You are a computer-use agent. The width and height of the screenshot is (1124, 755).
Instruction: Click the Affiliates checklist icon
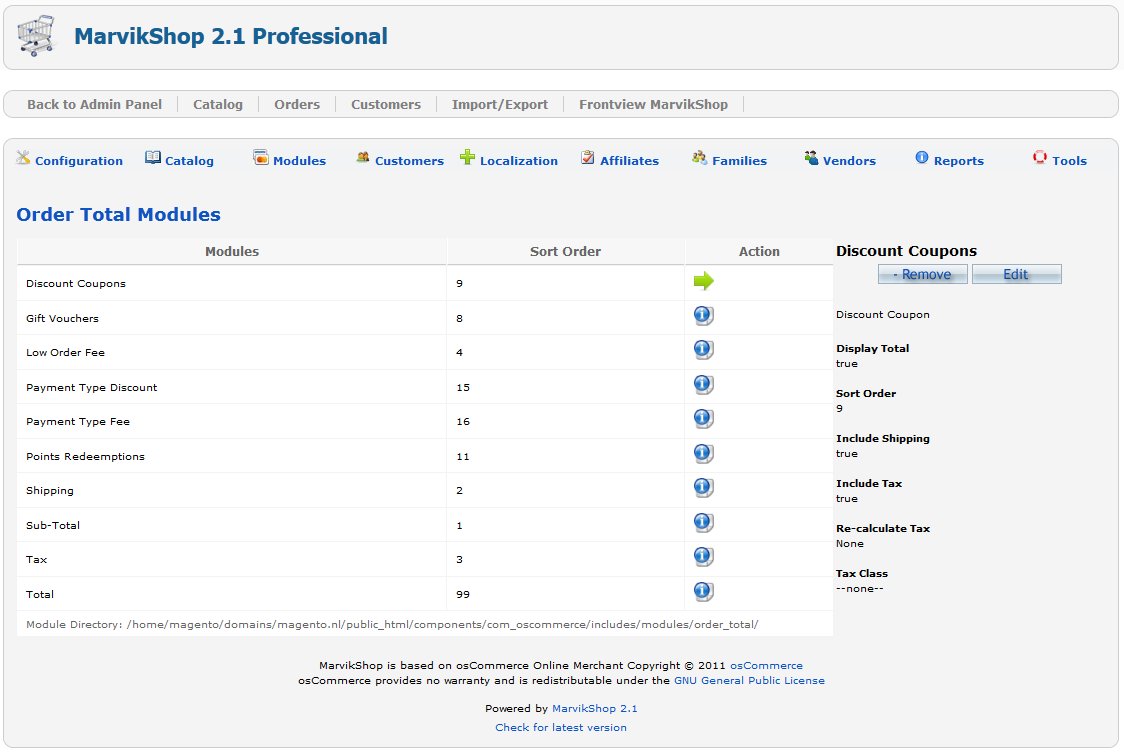coord(588,158)
